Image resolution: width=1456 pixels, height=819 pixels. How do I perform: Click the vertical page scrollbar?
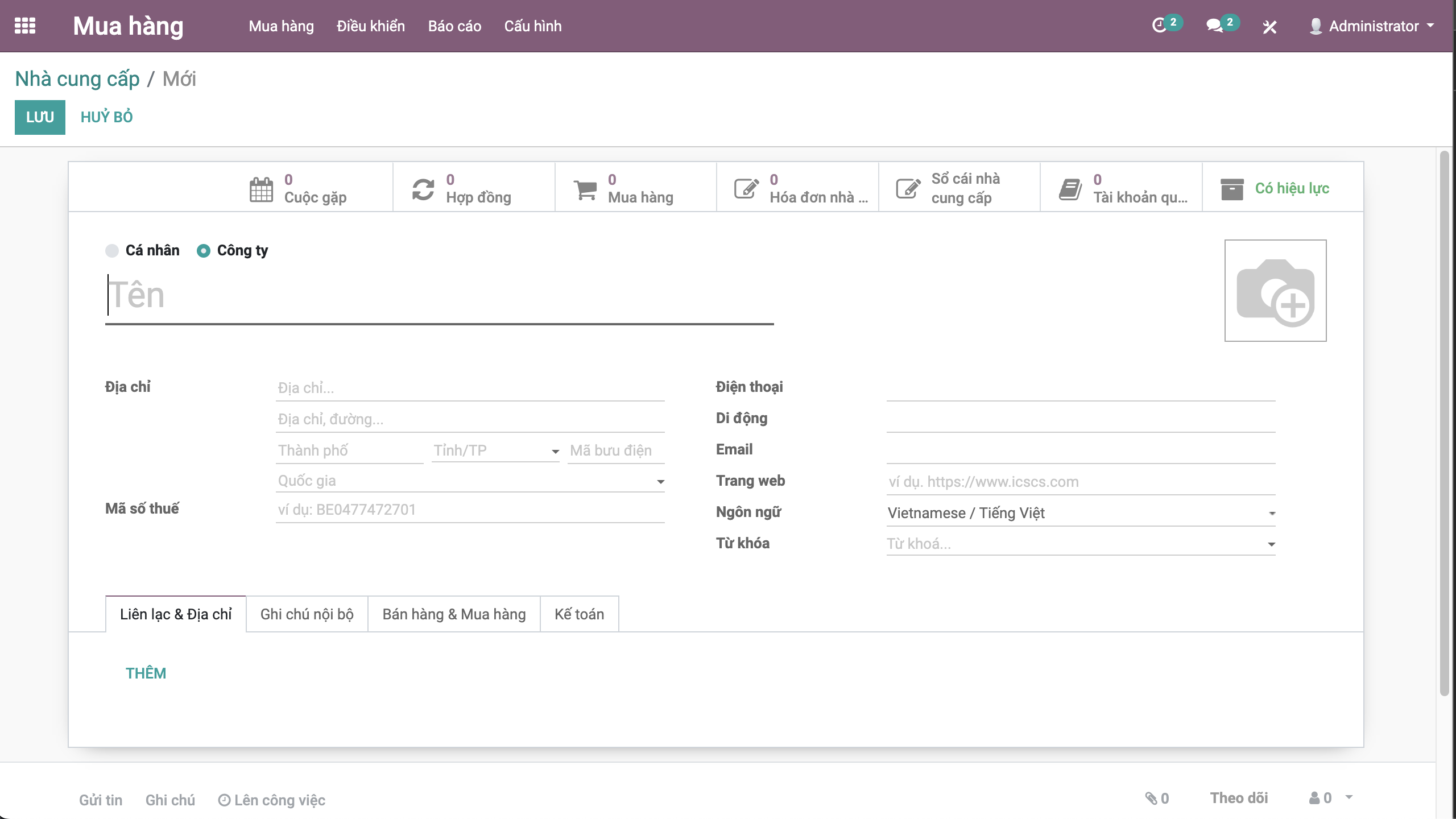(x=1444, y=421)
